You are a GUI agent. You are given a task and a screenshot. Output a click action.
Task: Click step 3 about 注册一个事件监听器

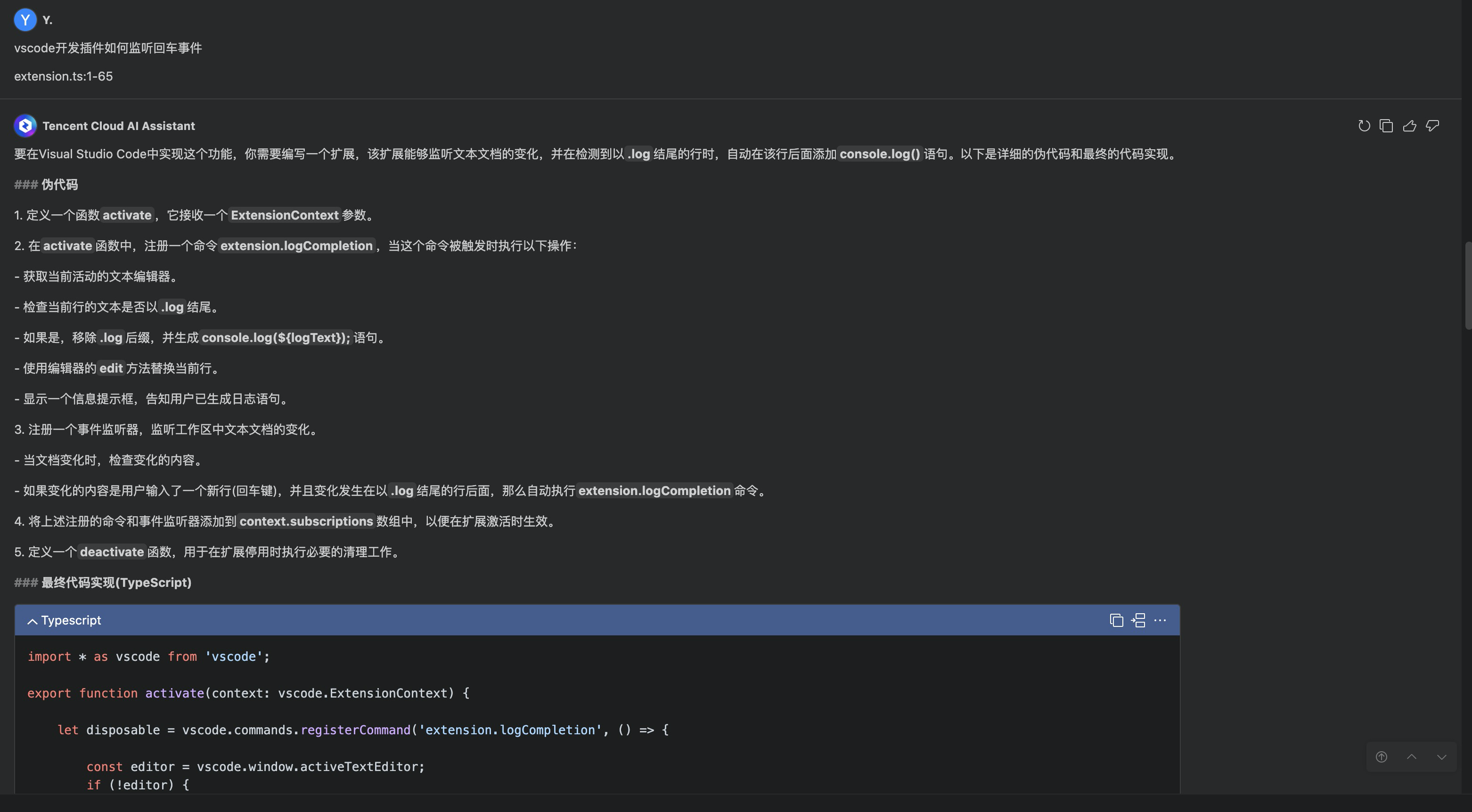click(x=166, y=430)
